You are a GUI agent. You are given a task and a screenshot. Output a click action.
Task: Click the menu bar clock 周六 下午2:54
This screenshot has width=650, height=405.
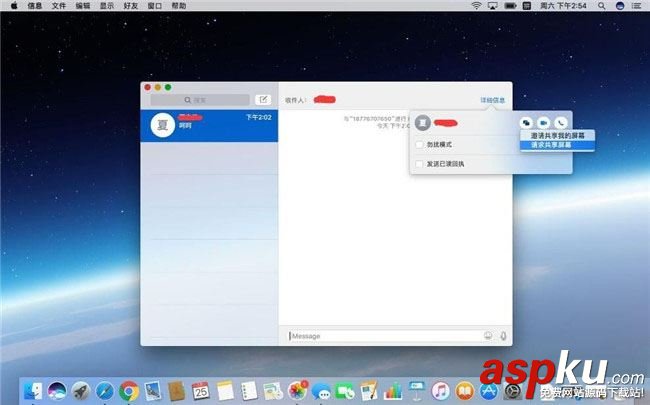pyautogui.click(x=563, y=6)
